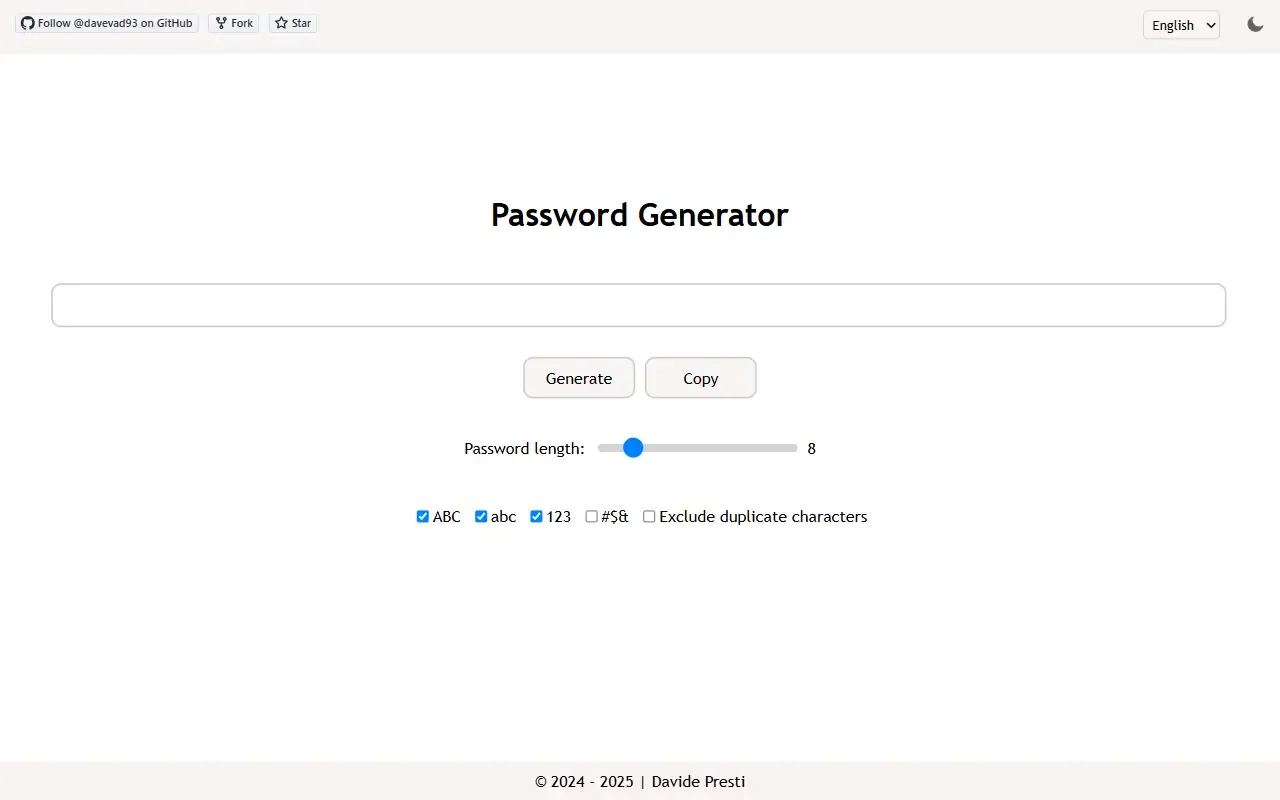
Task: Generate a new password
Action: point(579,378)
